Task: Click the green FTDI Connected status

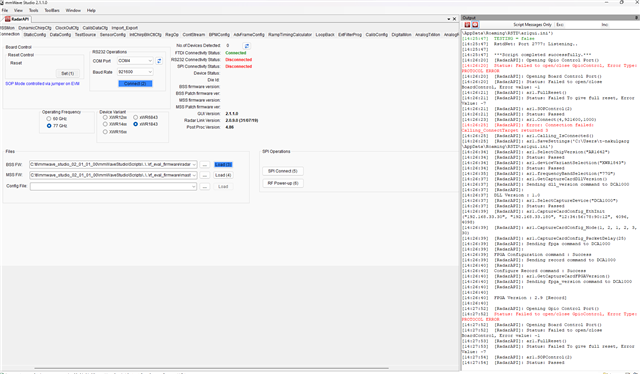Action: 236,53
